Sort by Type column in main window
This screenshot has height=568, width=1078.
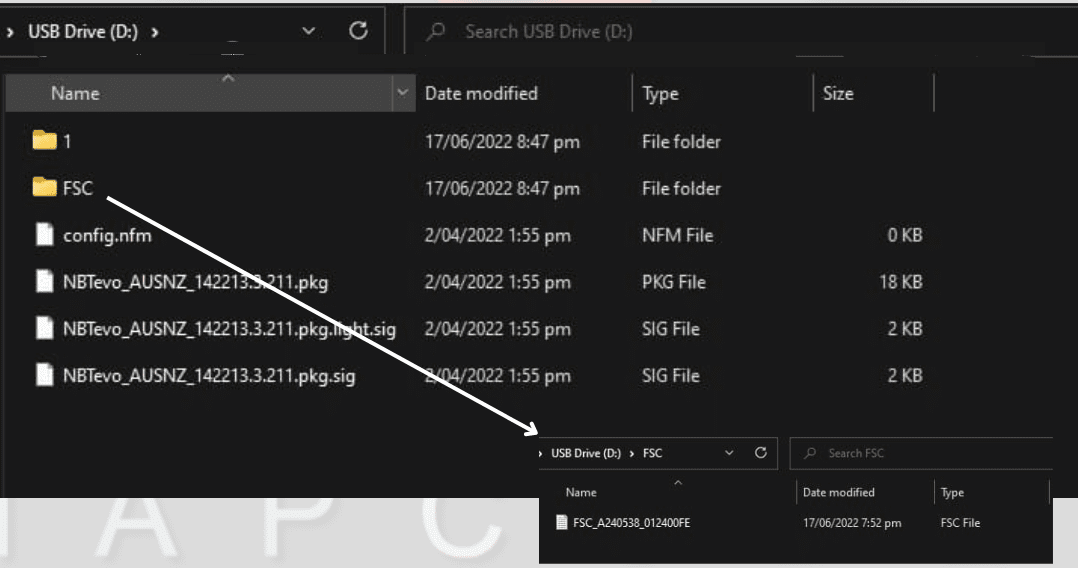(x=660, y=94)
